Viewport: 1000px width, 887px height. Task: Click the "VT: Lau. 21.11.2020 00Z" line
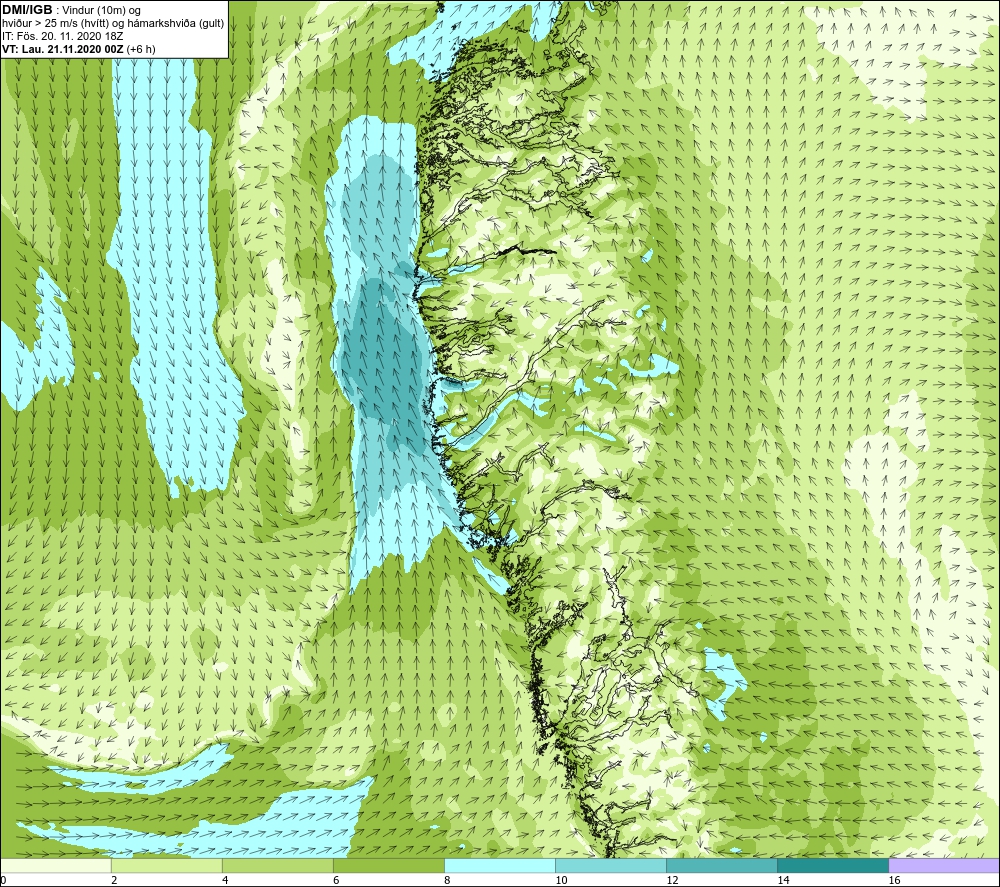63,49
